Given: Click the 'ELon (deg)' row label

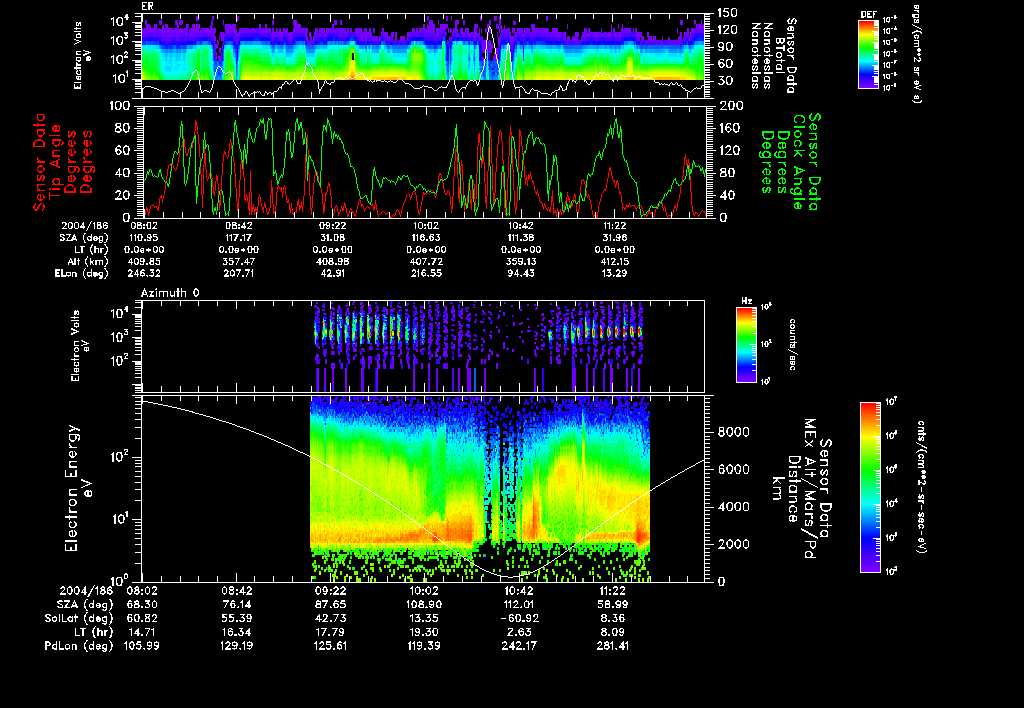Looking at the screenshot, I should click(x=82, y=274).
